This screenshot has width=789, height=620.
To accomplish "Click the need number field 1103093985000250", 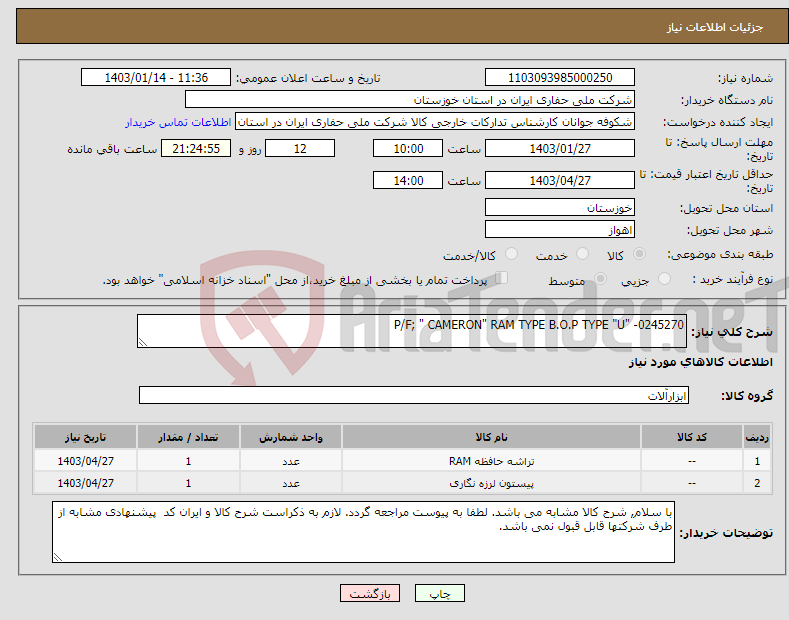I will click(560, 78).
